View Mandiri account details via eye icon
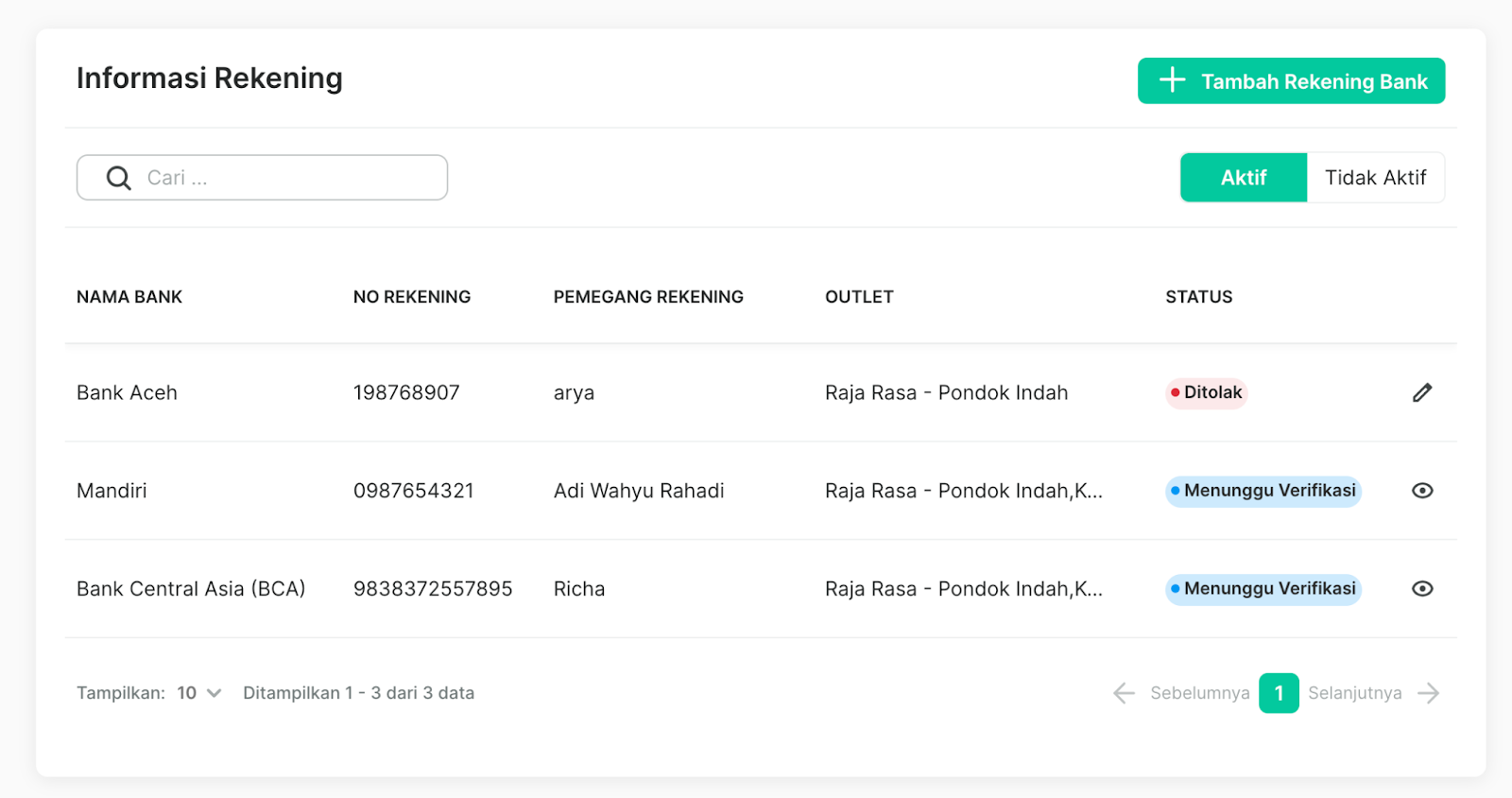 [1422, 491]
